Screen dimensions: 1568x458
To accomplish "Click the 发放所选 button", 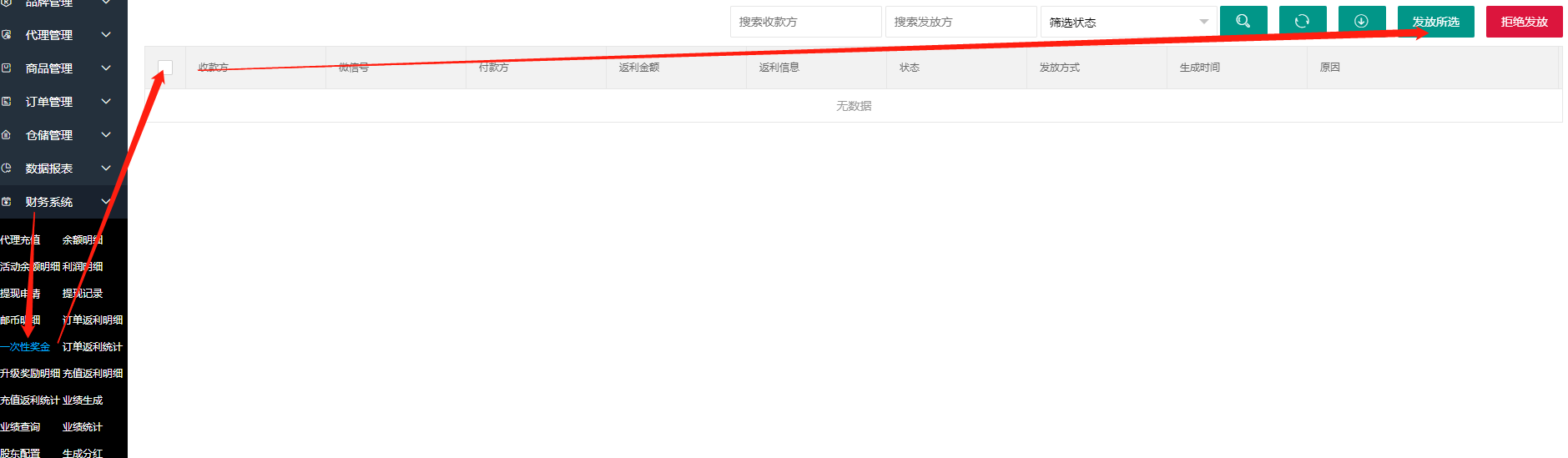I will tap(1435, 22).
